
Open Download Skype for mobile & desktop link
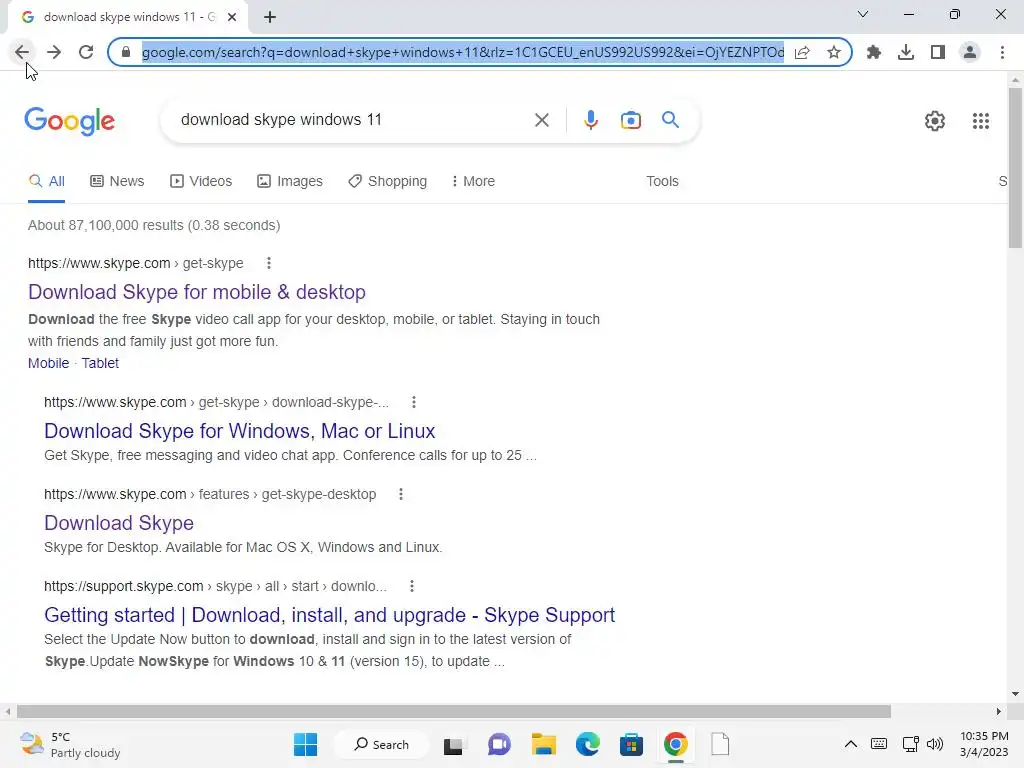pos(197,292)
